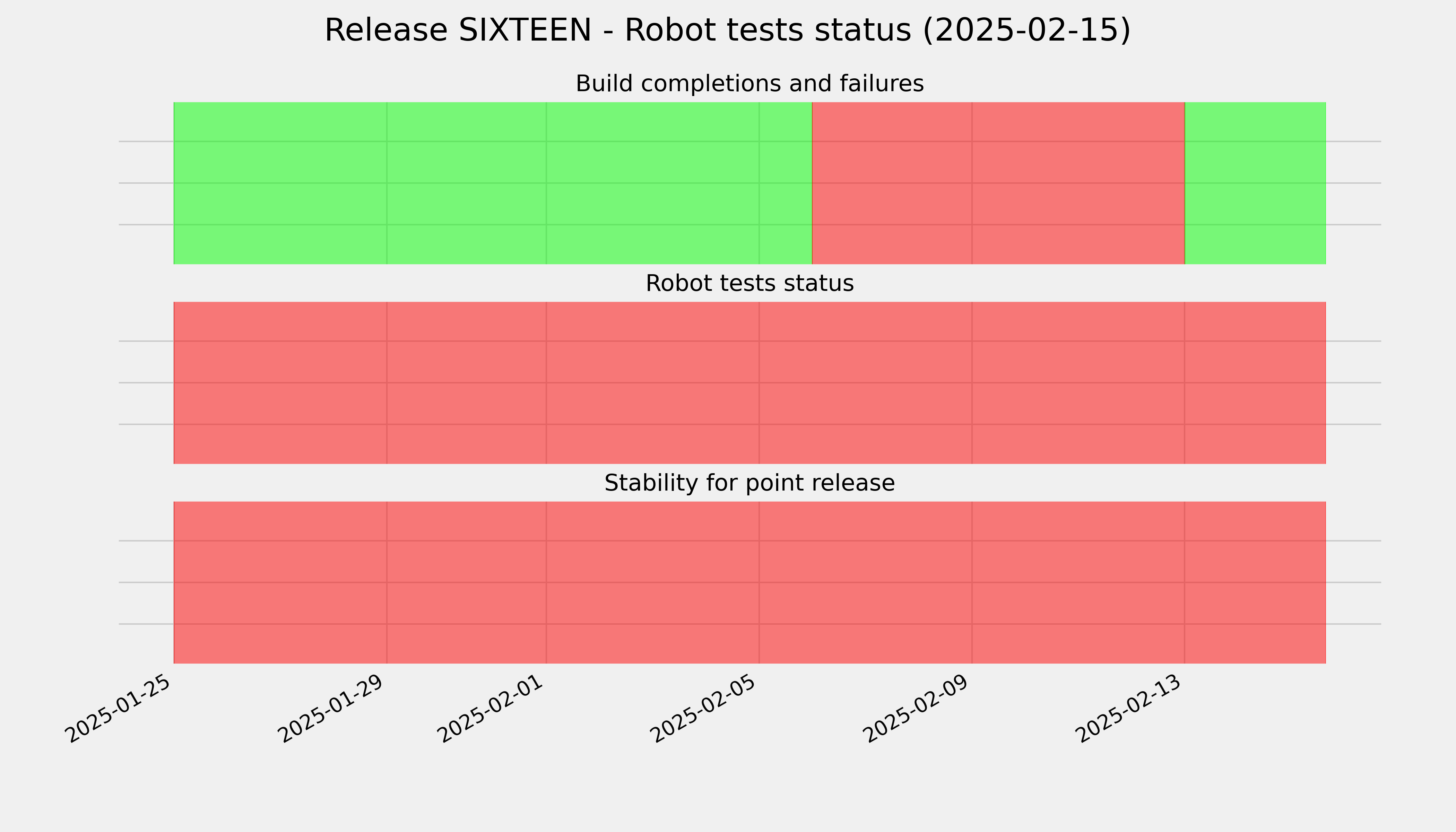This screenshot has height=832, width=1456.
Task: Click the red-to-green boundary in the builds chart
Action: click(1185, 183)
